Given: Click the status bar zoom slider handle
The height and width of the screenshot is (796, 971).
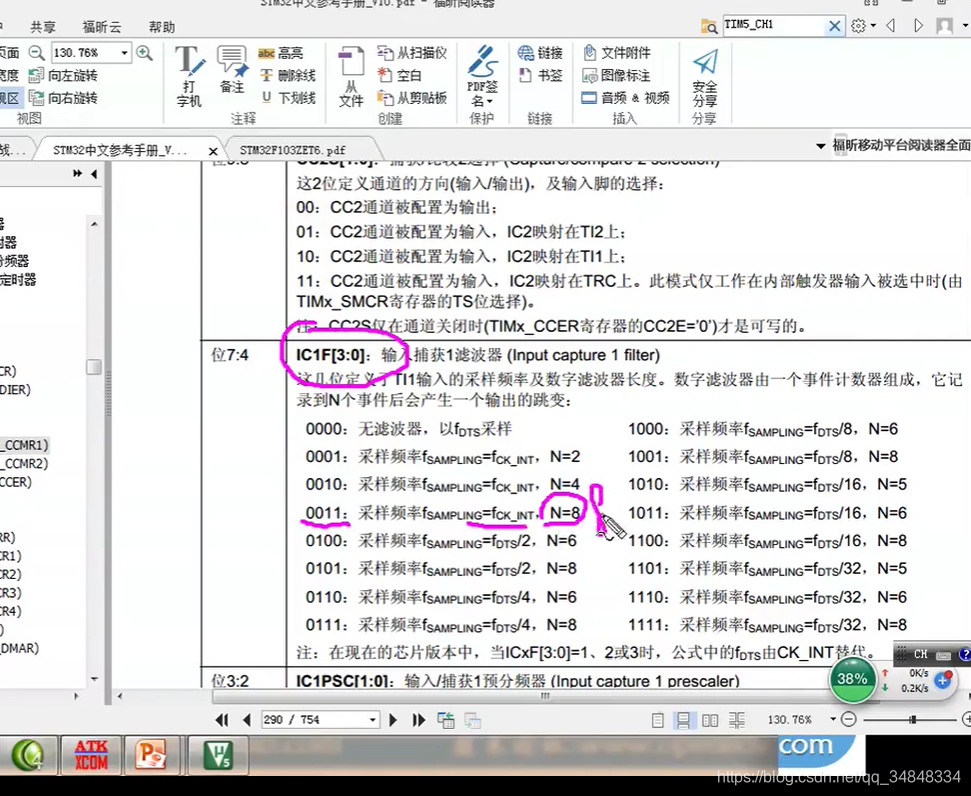Looking at the screenshot, I should (913, 719).
